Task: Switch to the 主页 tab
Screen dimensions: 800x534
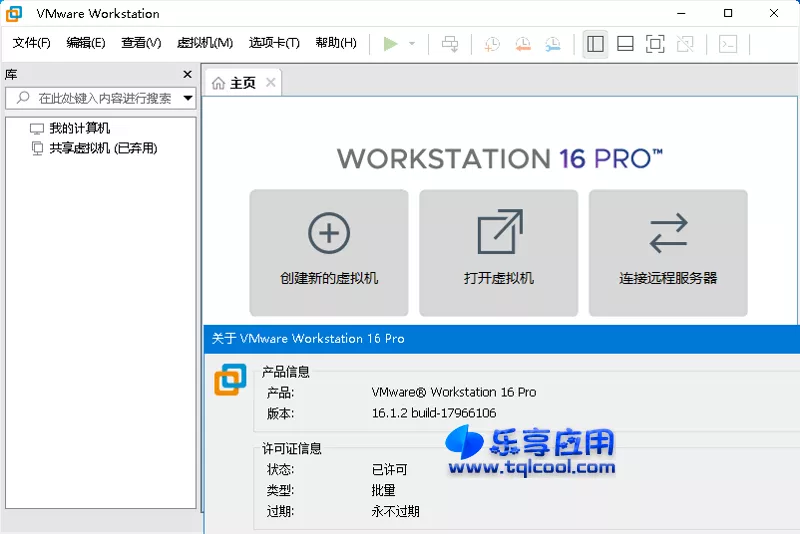Action: tap(242, 83)
